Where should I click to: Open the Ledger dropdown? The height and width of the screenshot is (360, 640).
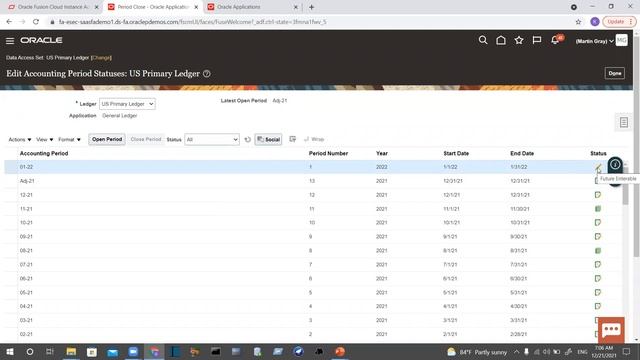pos(127,104)
